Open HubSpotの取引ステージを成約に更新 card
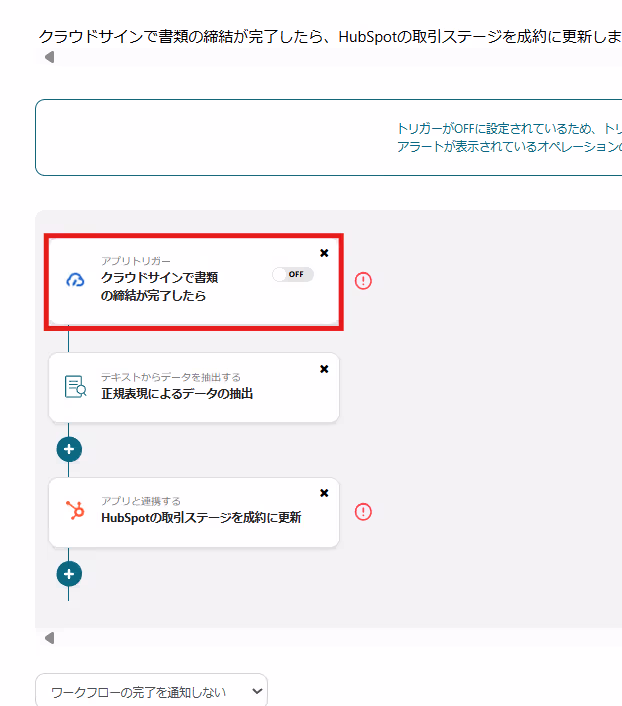622x706 pixels. pyautogui.click(x=194, y=512)
